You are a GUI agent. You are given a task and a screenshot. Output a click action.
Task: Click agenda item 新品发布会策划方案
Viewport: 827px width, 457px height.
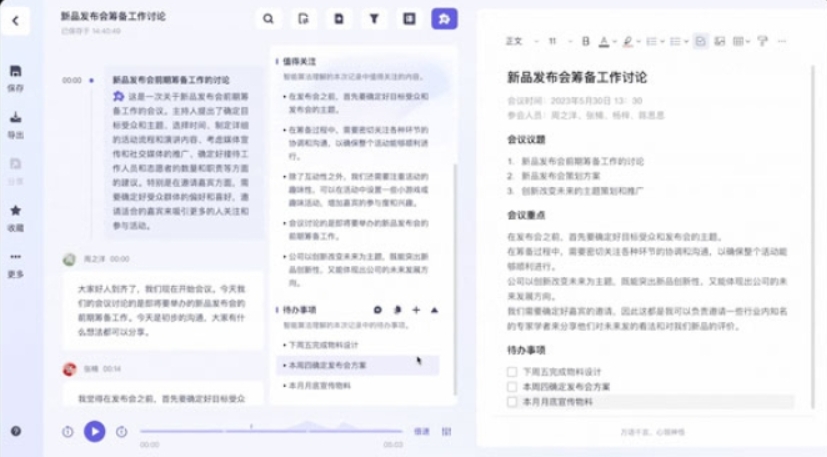pos(561,176)
